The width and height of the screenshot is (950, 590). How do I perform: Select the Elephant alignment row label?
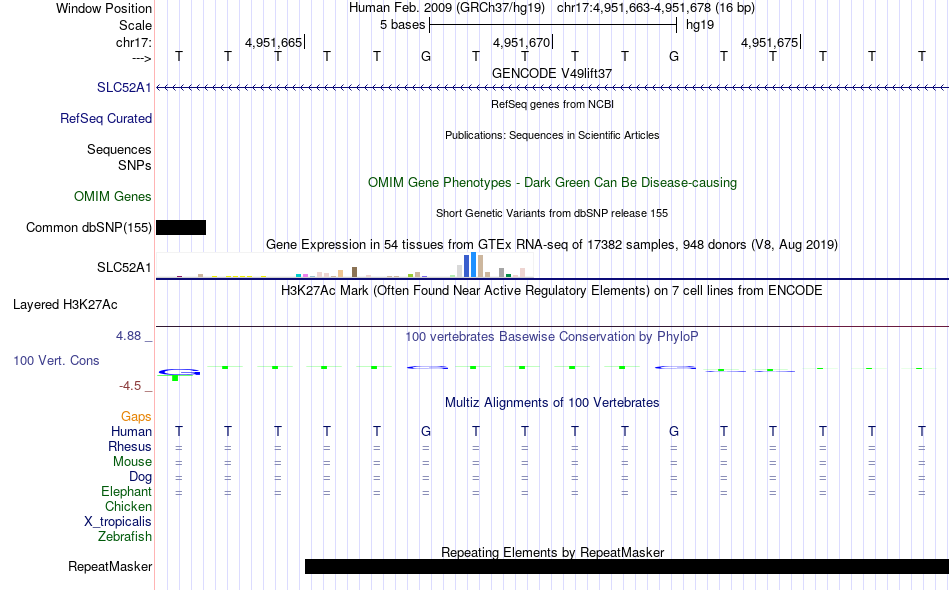[x=126, y=491]
